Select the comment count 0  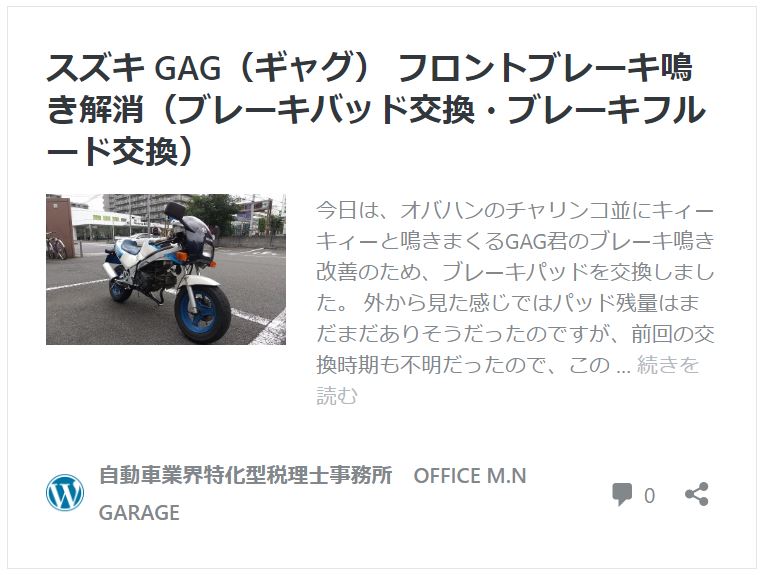(x=649, y=496)
